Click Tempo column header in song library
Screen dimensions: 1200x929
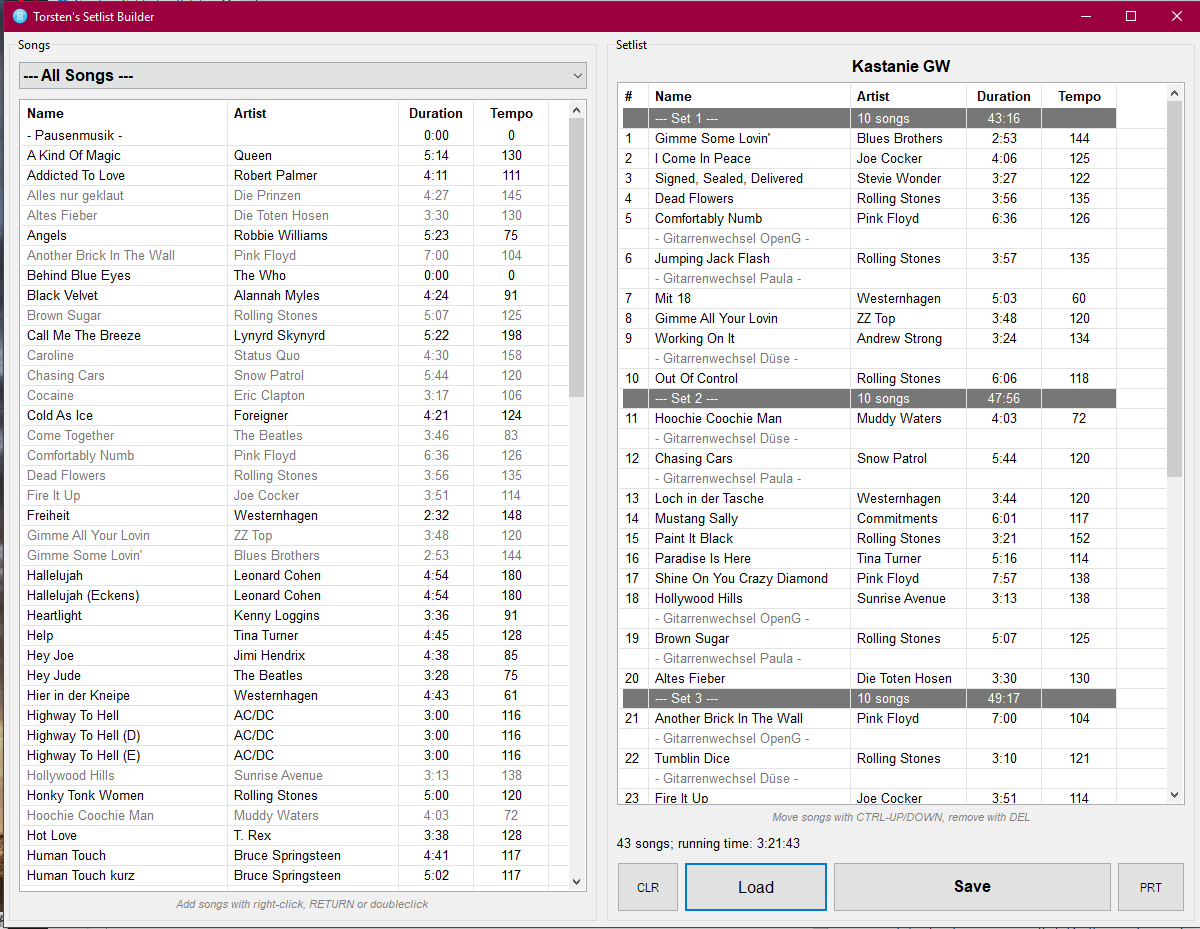coord(511,113)
